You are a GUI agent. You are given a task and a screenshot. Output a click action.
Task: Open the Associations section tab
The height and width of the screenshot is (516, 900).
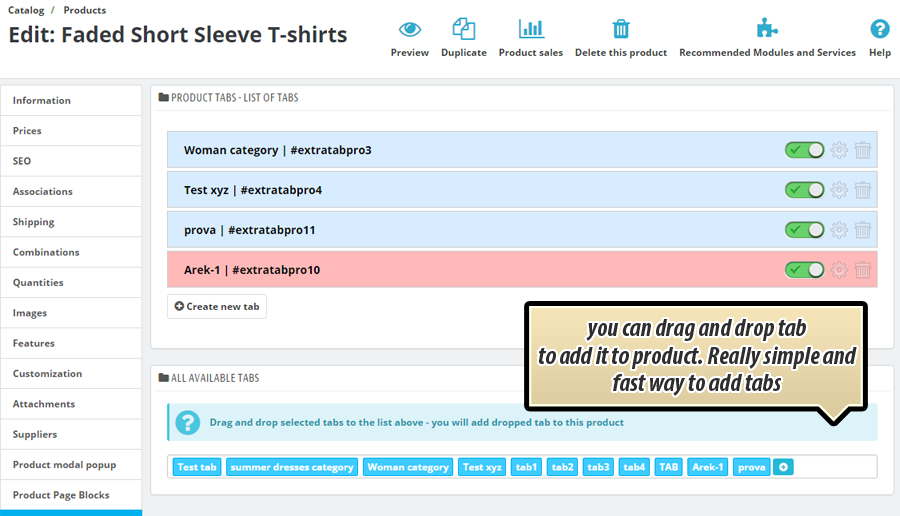(x=71, y=192)
